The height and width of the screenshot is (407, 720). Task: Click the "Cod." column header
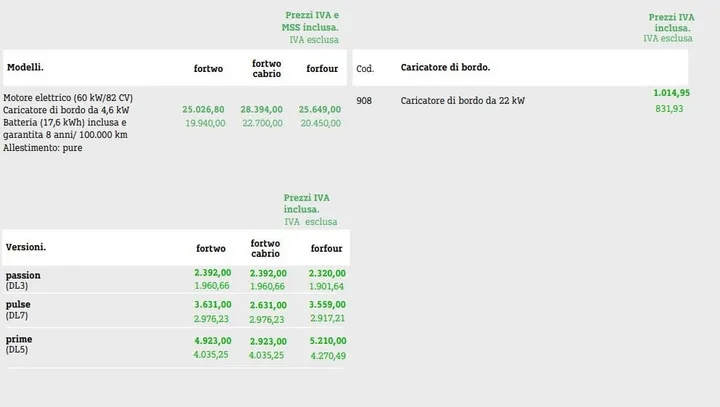point(365,69)
